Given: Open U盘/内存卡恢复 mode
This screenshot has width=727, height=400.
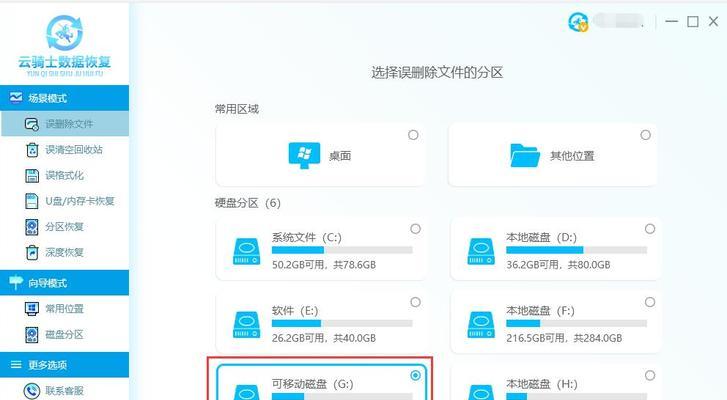Looking at the screenshot, I should pos(80,201).
